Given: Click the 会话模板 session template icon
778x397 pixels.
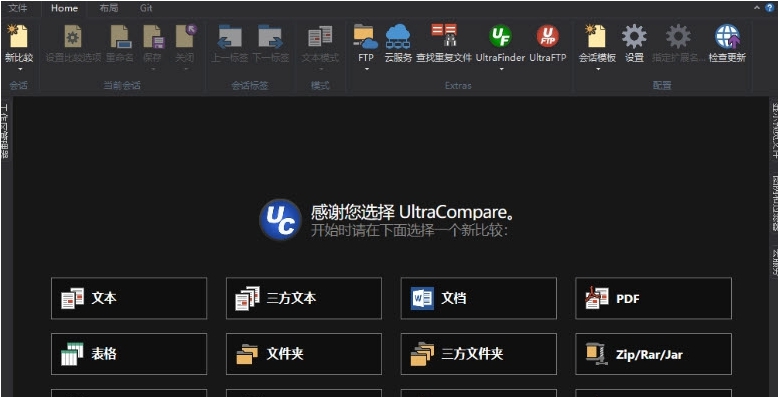Looking at the screenshot, I should point(595,36).
